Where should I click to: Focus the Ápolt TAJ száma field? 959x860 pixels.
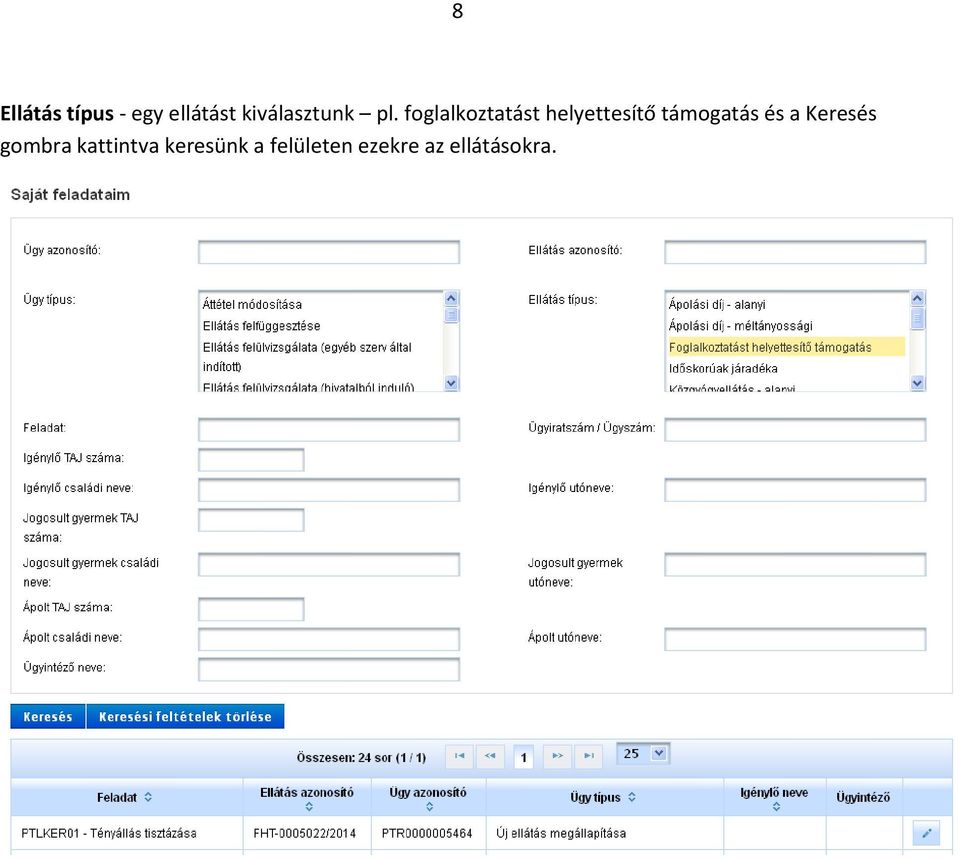(251, 609)
